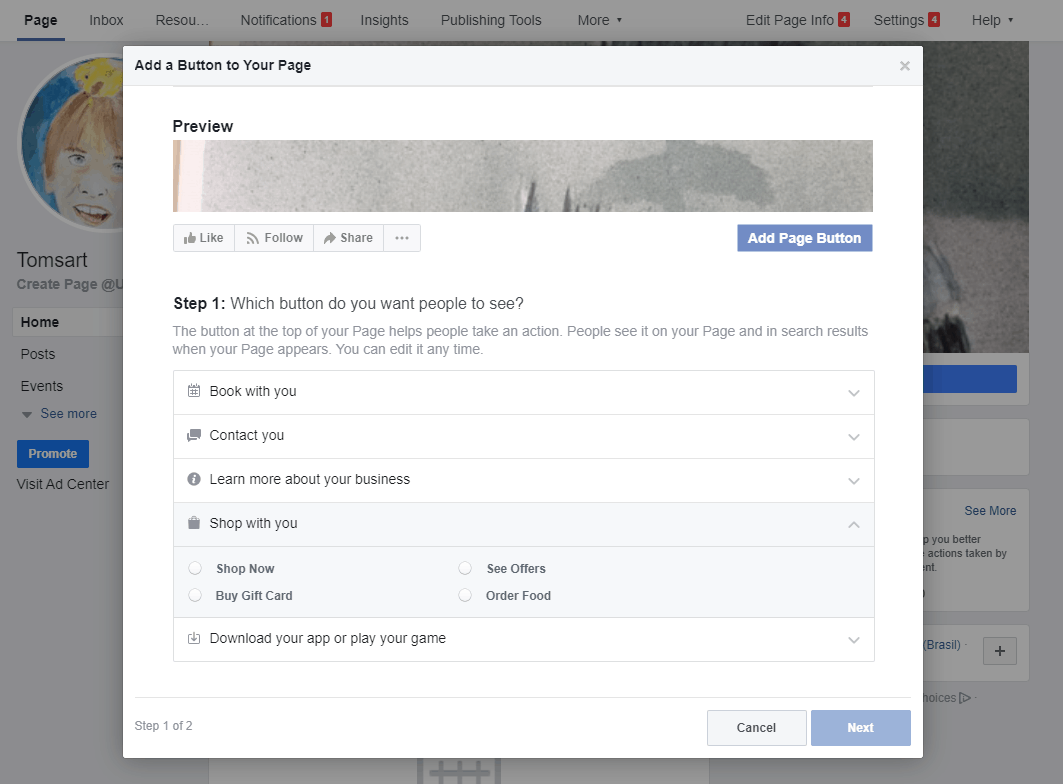The height and width of the screenshot is (784, 1063).
Task: Select the Shop Now radio option
Action: click(195, 568)
